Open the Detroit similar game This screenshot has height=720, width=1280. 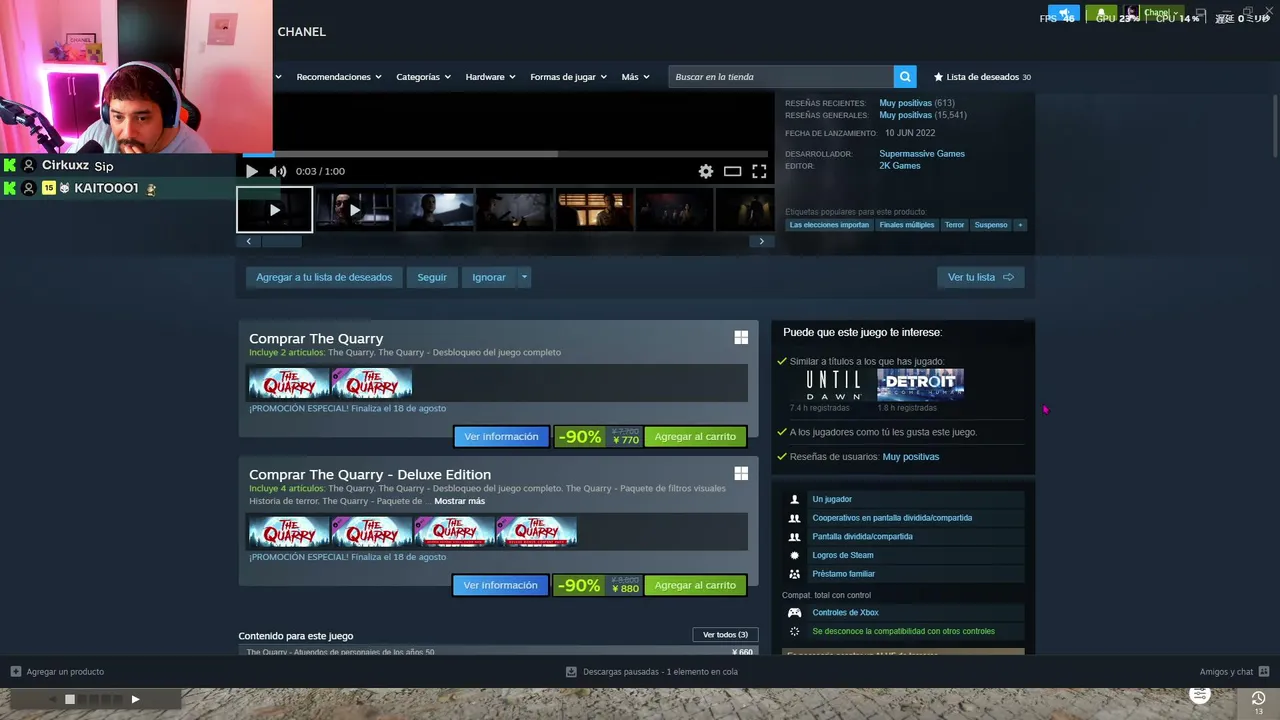(920, 385)
